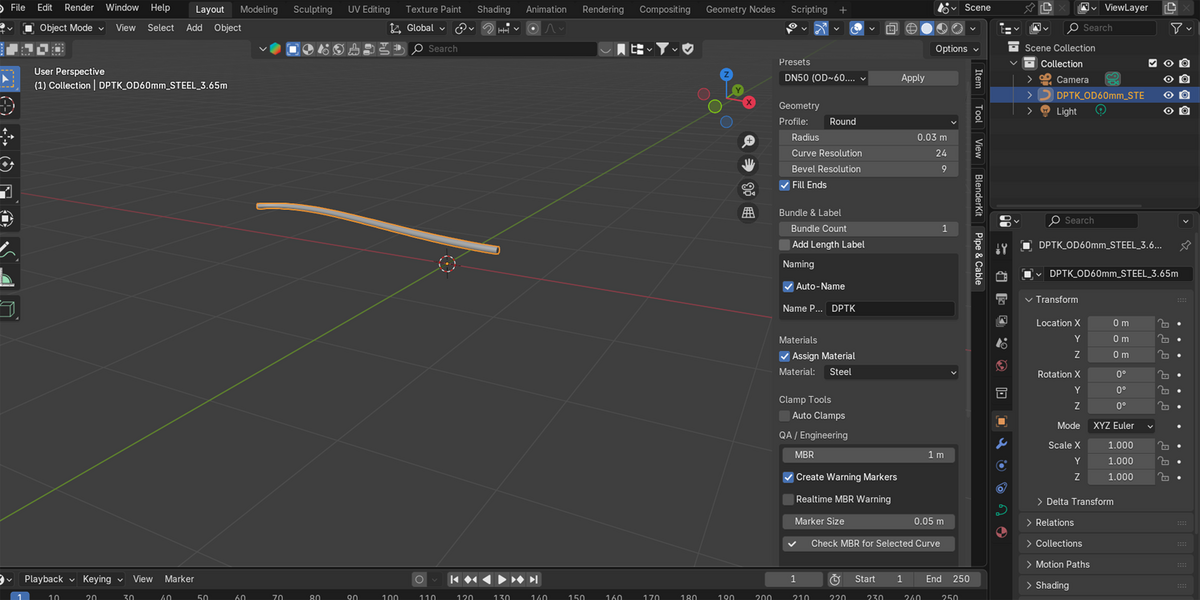Select the Move tool in left toolbar
This screenshot has width=1200, height=600.
coord(6,135)
